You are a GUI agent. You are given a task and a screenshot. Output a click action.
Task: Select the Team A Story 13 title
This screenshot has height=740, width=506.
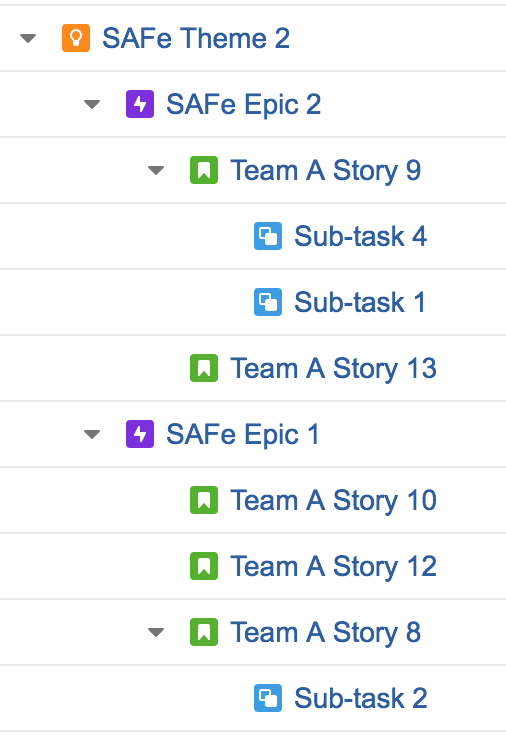point(333,368)
